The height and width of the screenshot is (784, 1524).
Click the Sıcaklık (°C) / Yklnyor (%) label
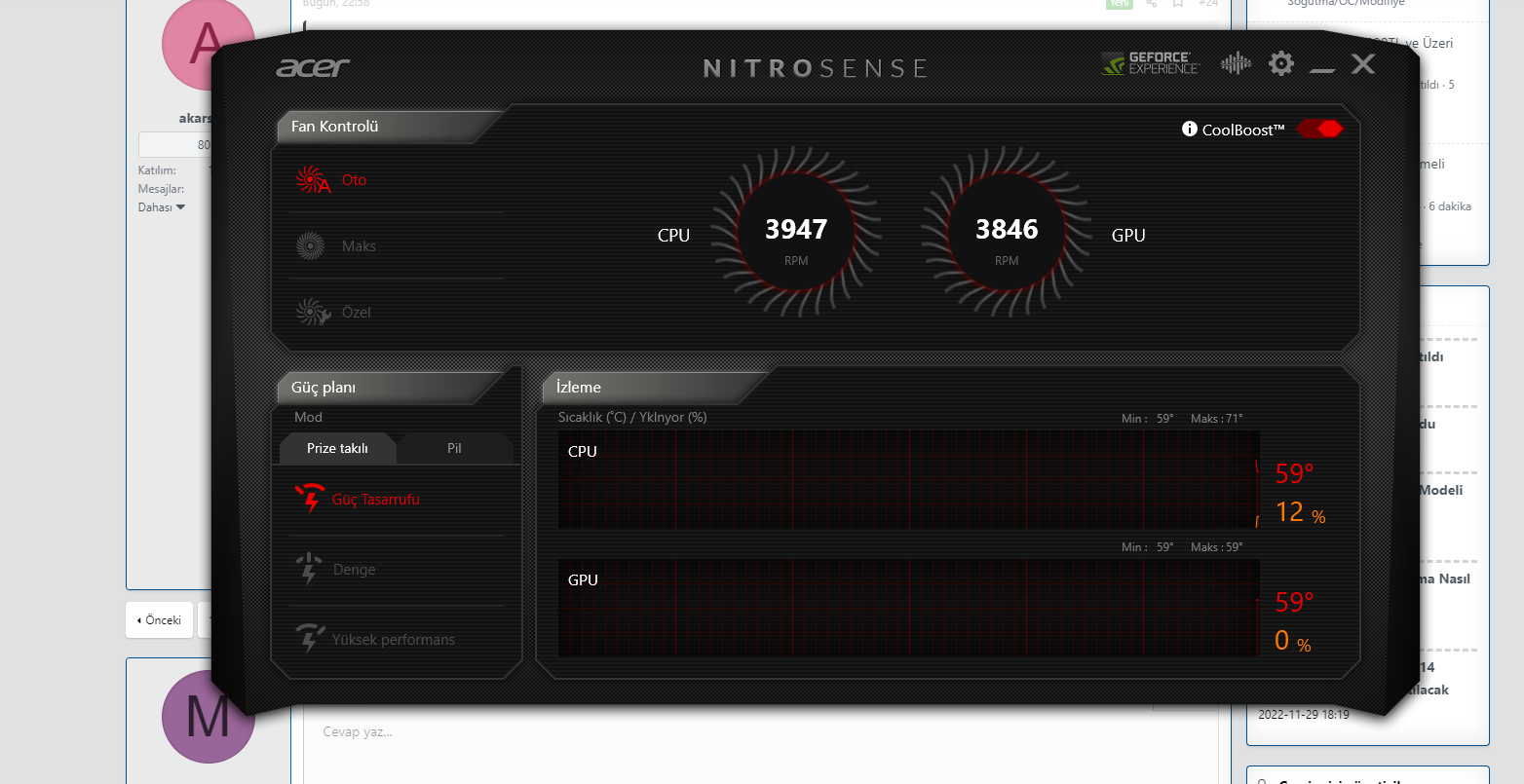tap(632, 418)
